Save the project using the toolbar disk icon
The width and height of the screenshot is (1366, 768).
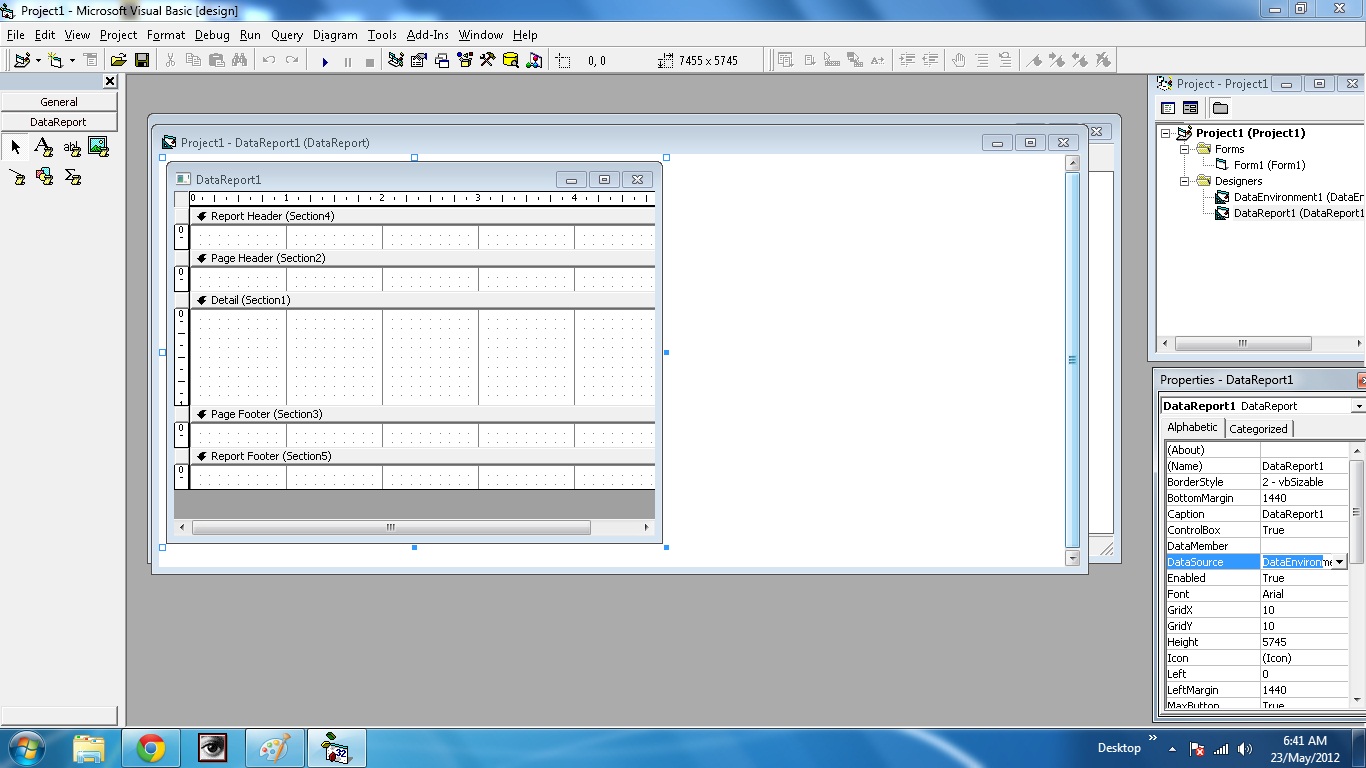tap(142, 60)
